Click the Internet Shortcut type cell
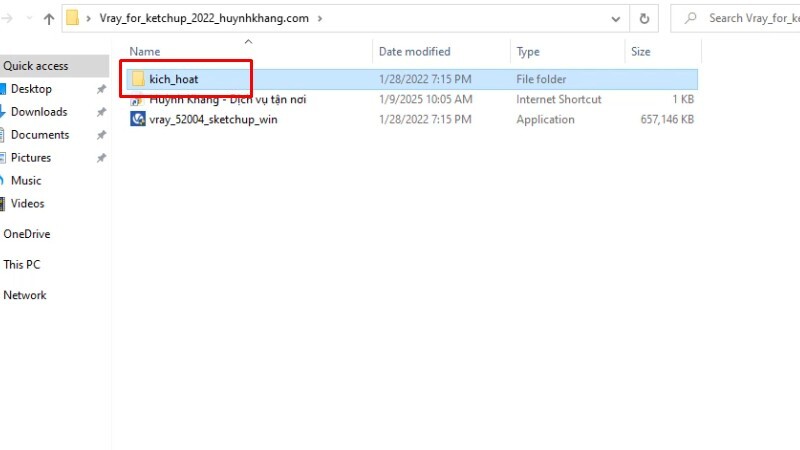 [559, 99]
